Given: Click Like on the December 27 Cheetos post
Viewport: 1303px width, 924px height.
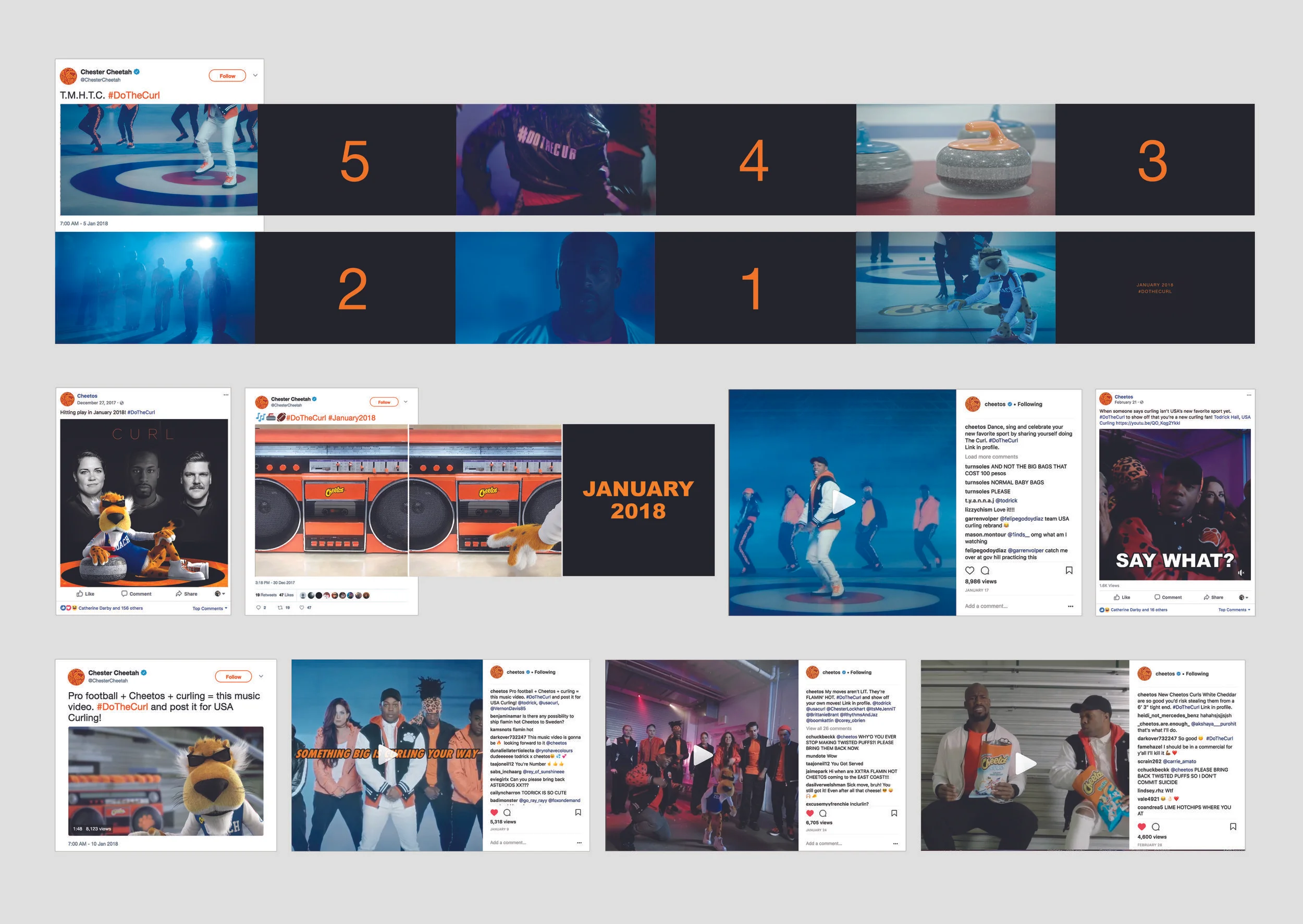Looking at the screenshot, I should pos(85,594).
